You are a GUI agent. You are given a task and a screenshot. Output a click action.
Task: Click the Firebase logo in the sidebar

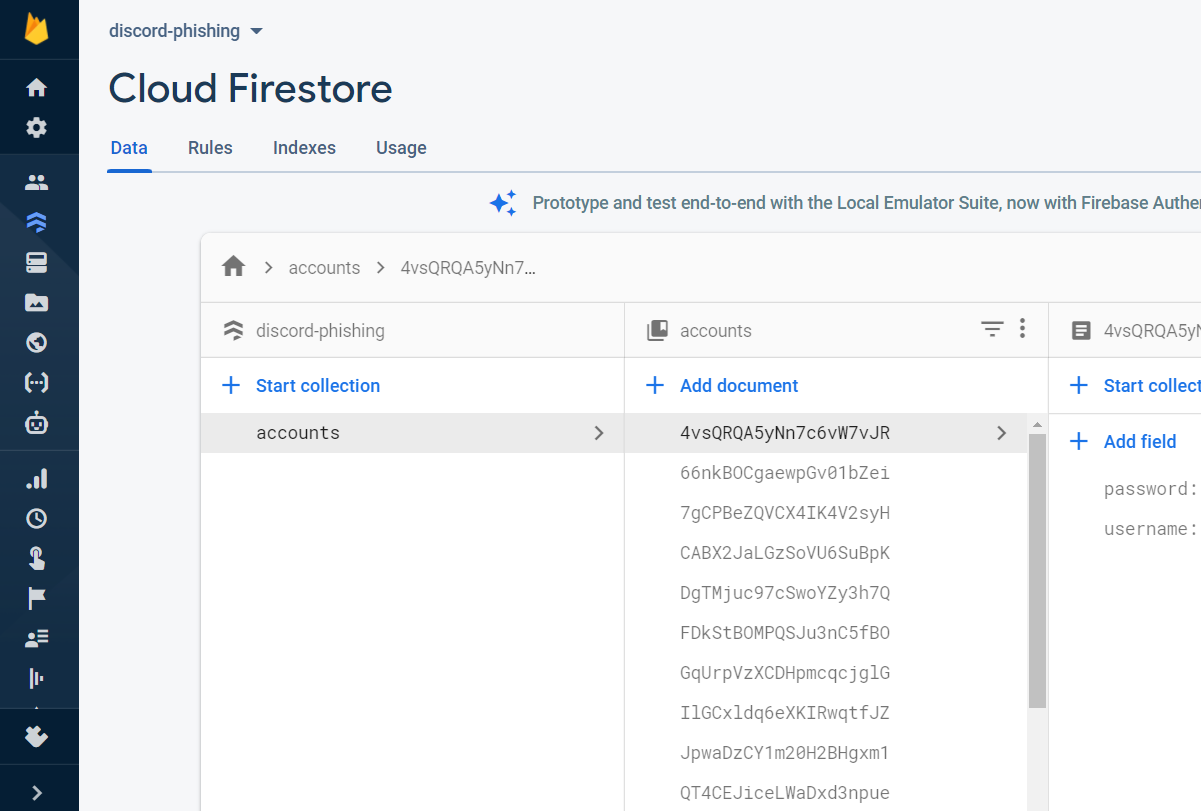(x=37, y=29)
